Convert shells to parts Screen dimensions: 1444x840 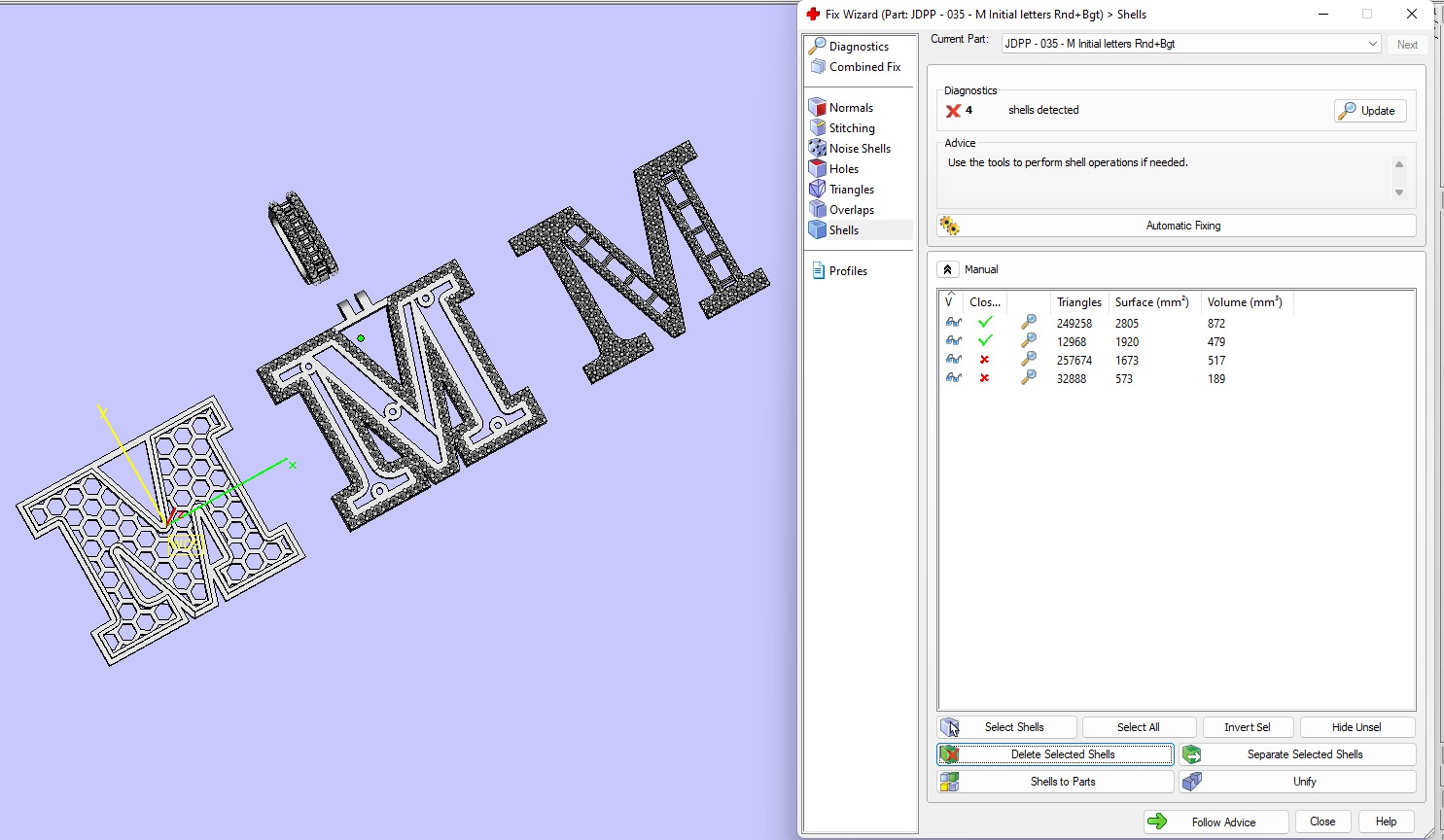(x=1055, y=782)
